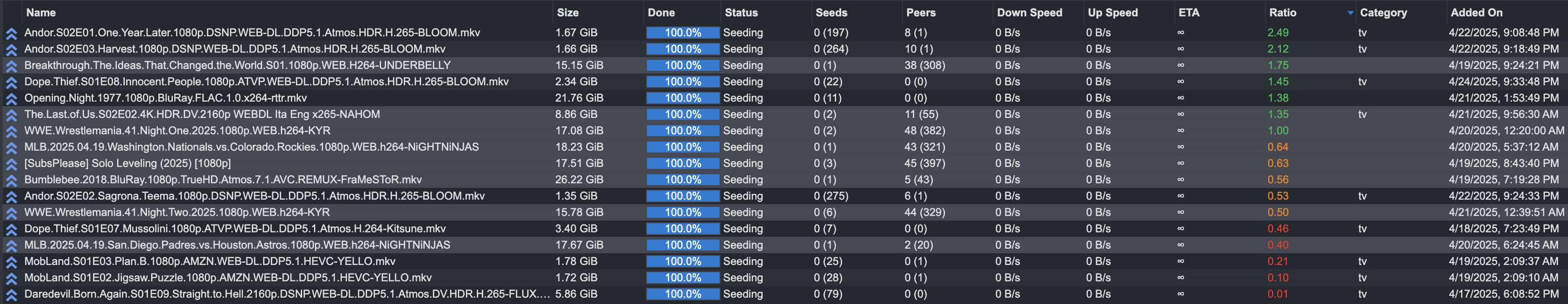Viewport: 1568px width, 304px height.
Task: Sort the list by Size column header
Action: coord(567,13)
